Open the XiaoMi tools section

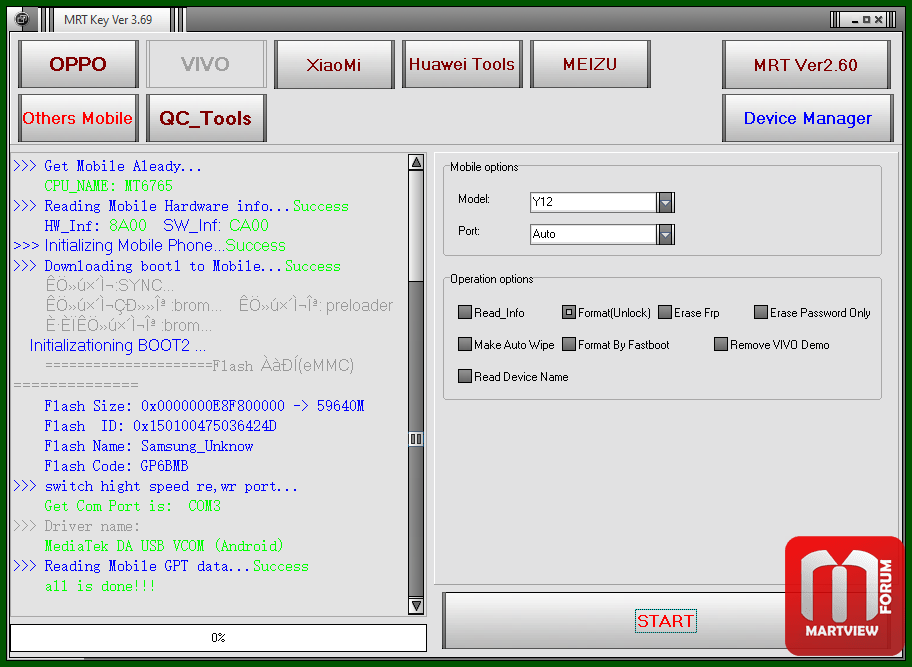[x=334, y=65]
